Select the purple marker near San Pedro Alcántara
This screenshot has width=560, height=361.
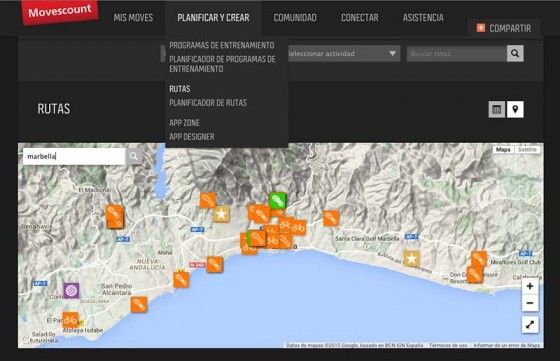tap(71, 290)
